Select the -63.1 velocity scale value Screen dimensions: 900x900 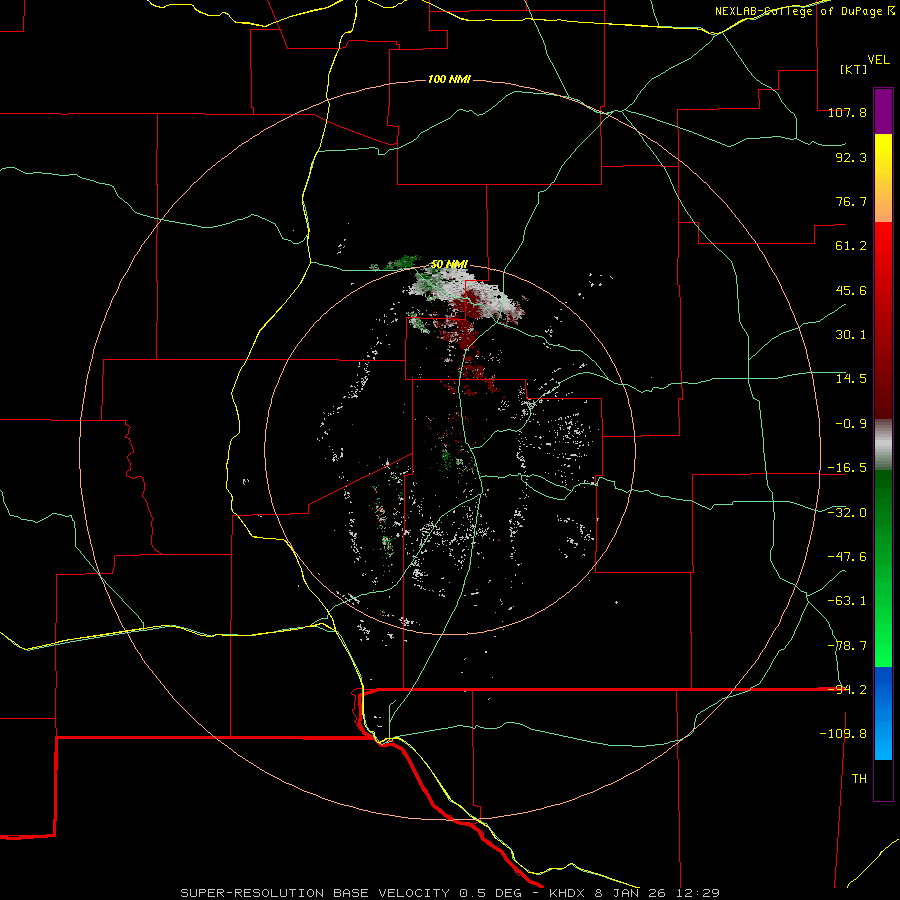tap(847, 601)
